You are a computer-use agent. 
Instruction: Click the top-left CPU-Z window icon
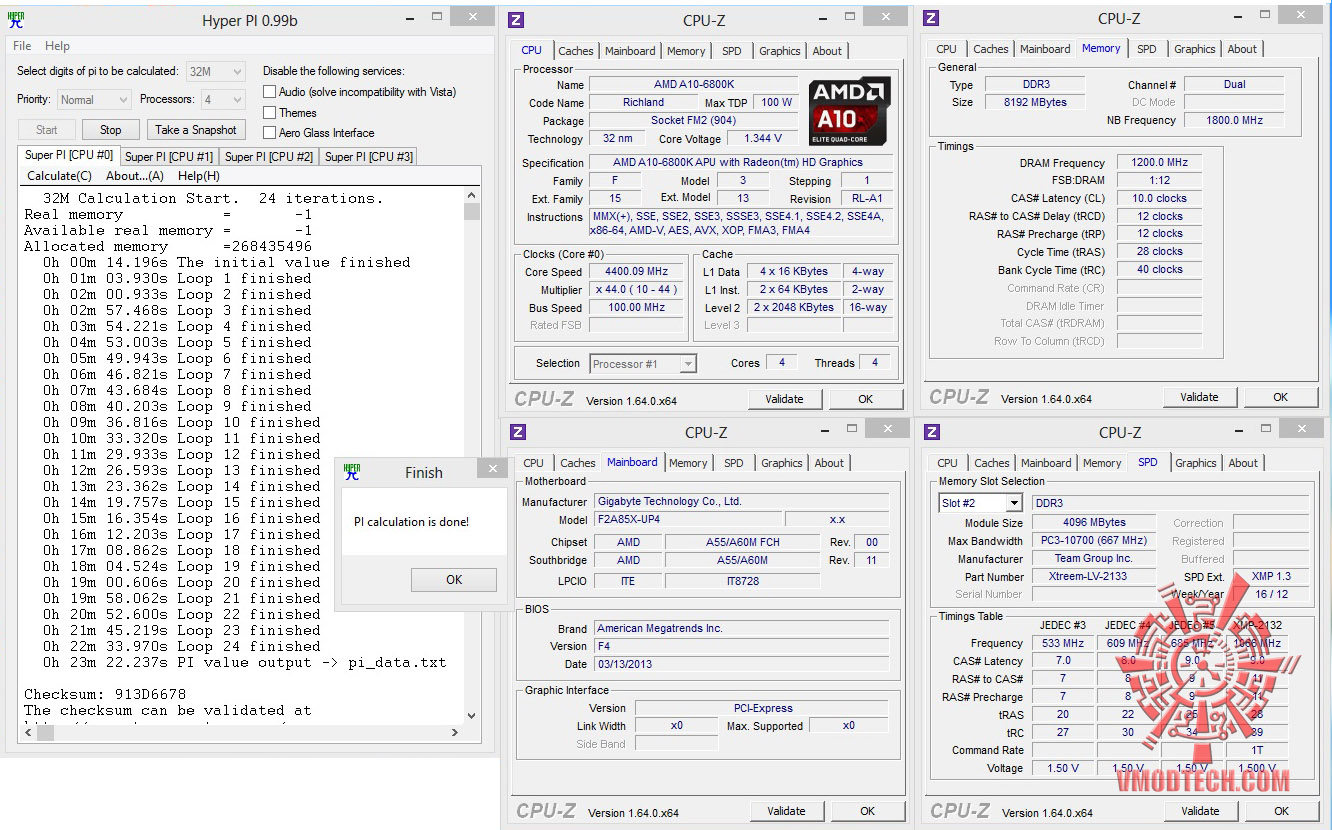[x=516, y=20]
